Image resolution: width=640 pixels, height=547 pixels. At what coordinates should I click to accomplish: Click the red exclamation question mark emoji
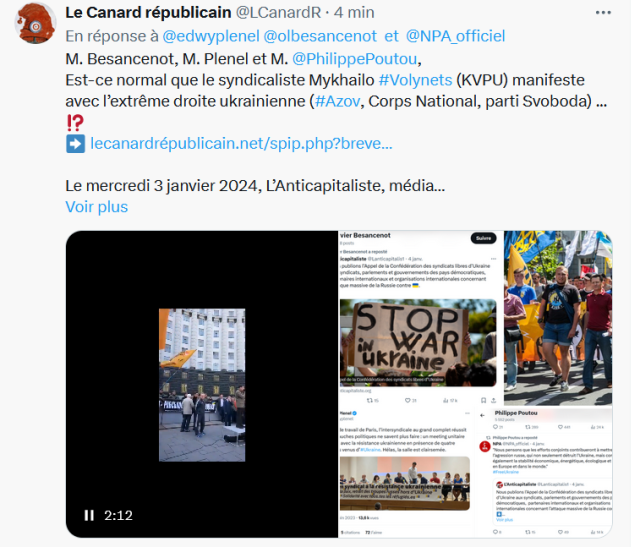click(75, 122)
